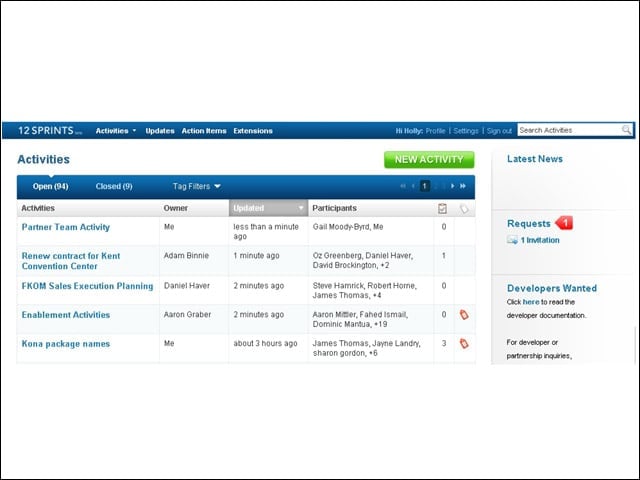Click the red Requests count badge

coord(564,223)
